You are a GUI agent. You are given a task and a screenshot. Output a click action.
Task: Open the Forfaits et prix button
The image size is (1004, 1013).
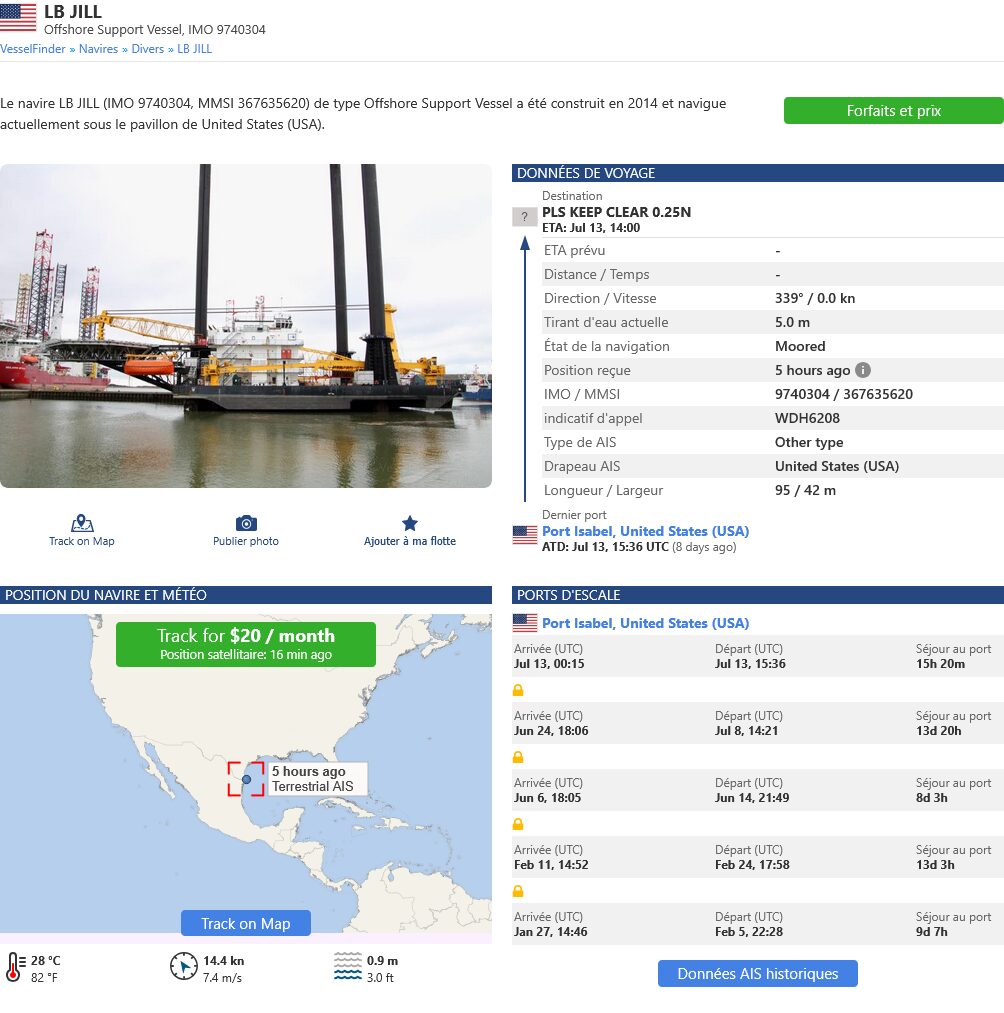[x=894, y=110]
